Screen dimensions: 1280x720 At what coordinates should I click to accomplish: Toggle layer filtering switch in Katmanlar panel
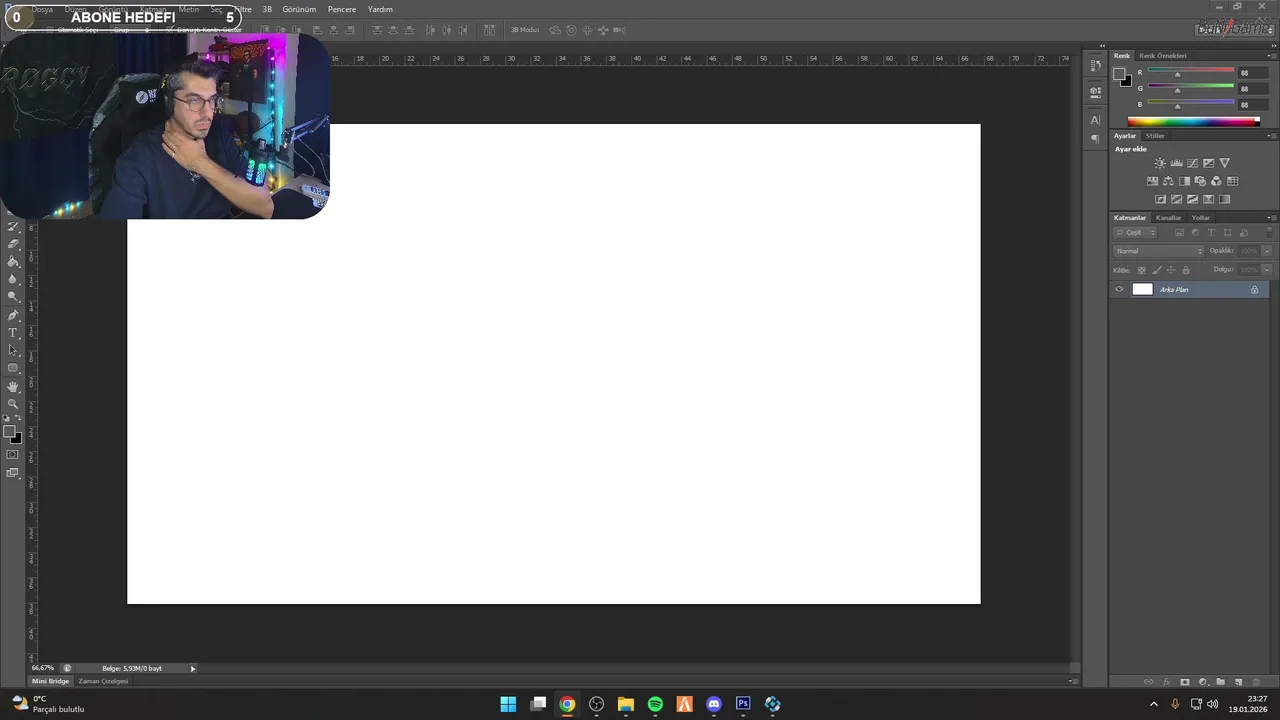[1270, 232]
